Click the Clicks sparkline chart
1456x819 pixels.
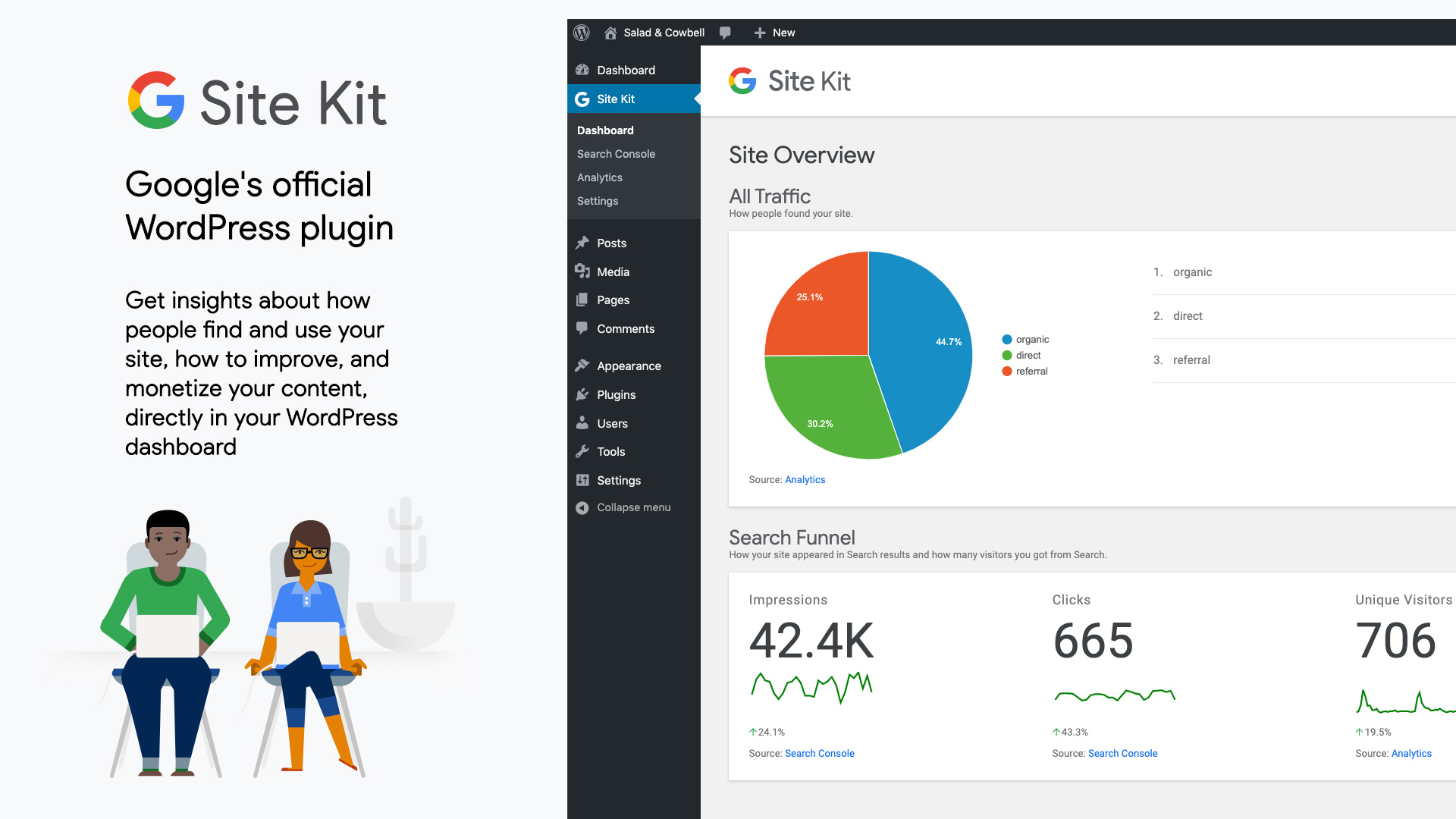(1115, 695)
